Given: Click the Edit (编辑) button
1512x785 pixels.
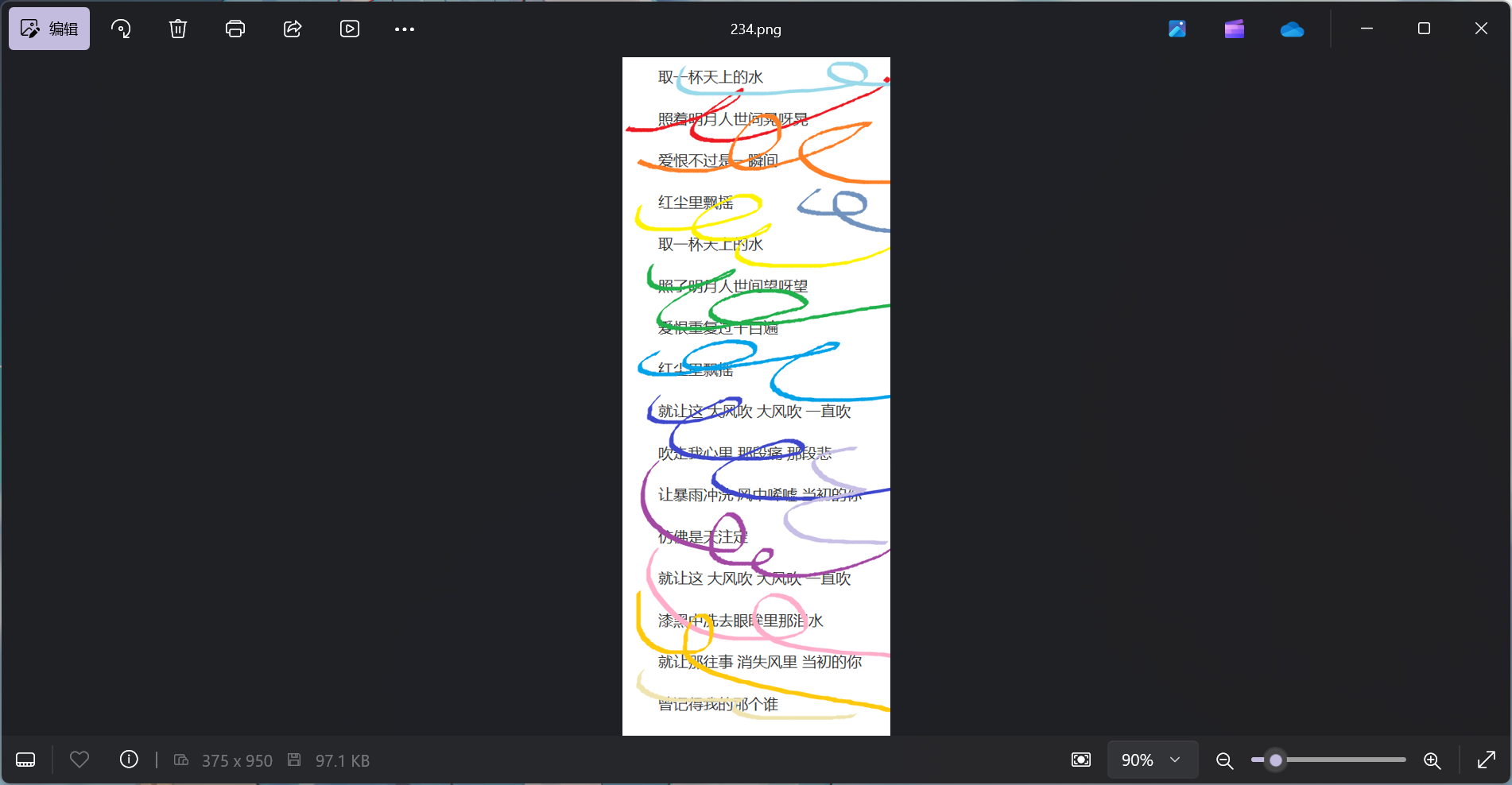Looking at the screenshot, I should (49, 29).
